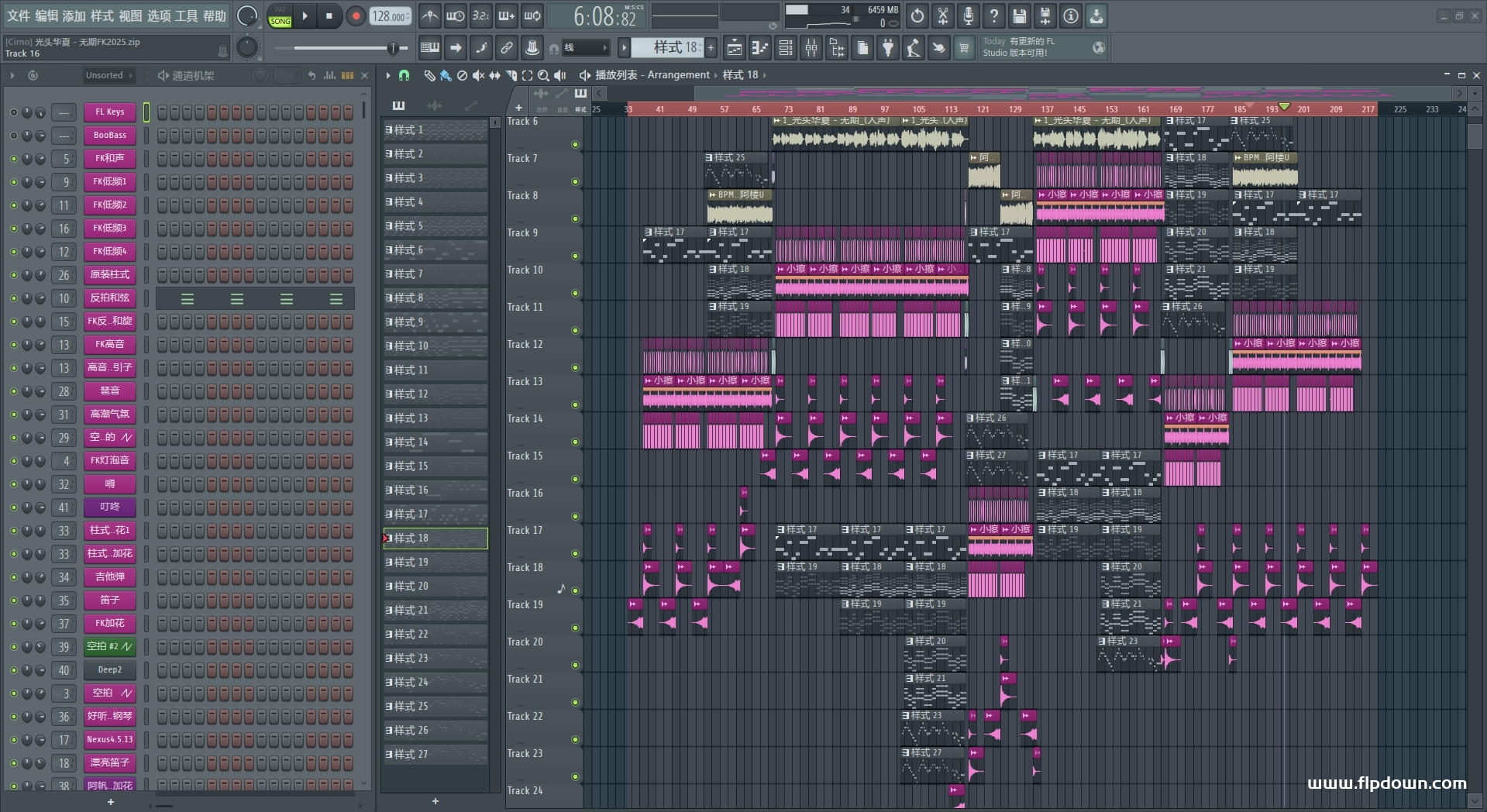Mute the FL Keys channel
Viewport: 1487px width, 812px height.
13,112
